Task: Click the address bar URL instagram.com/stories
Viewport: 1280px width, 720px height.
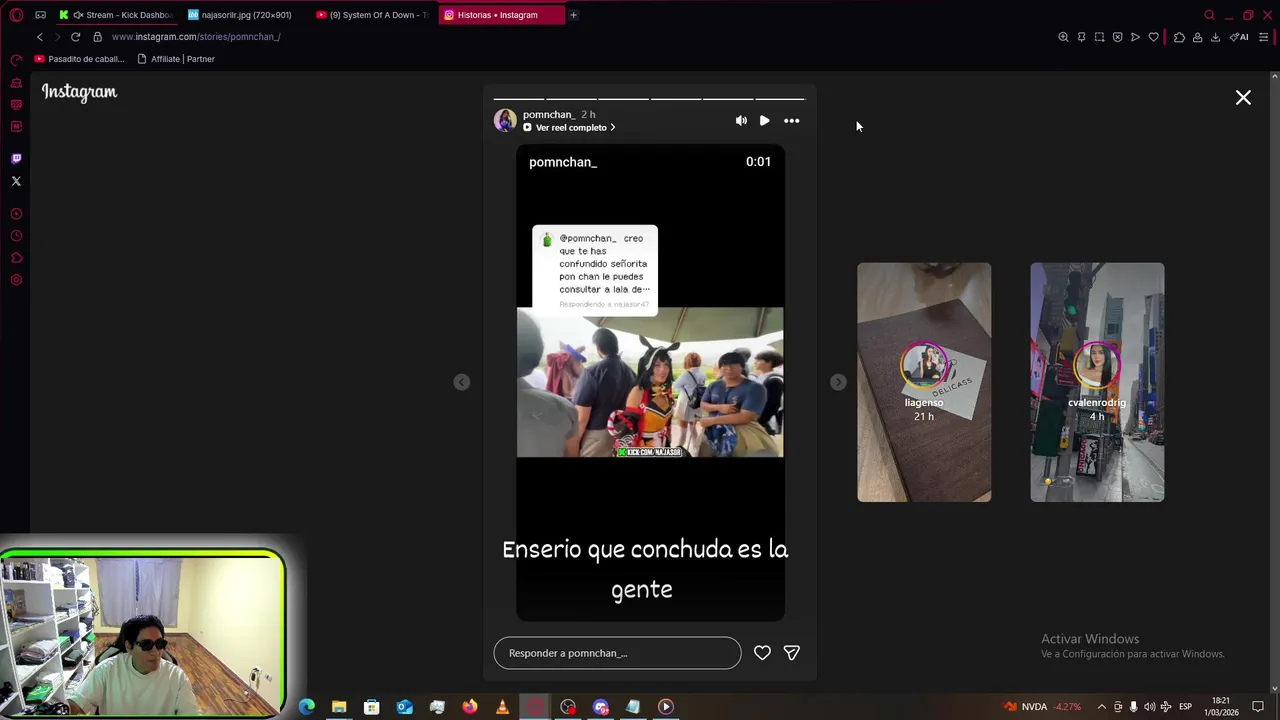Action: [x=196, y=37]
